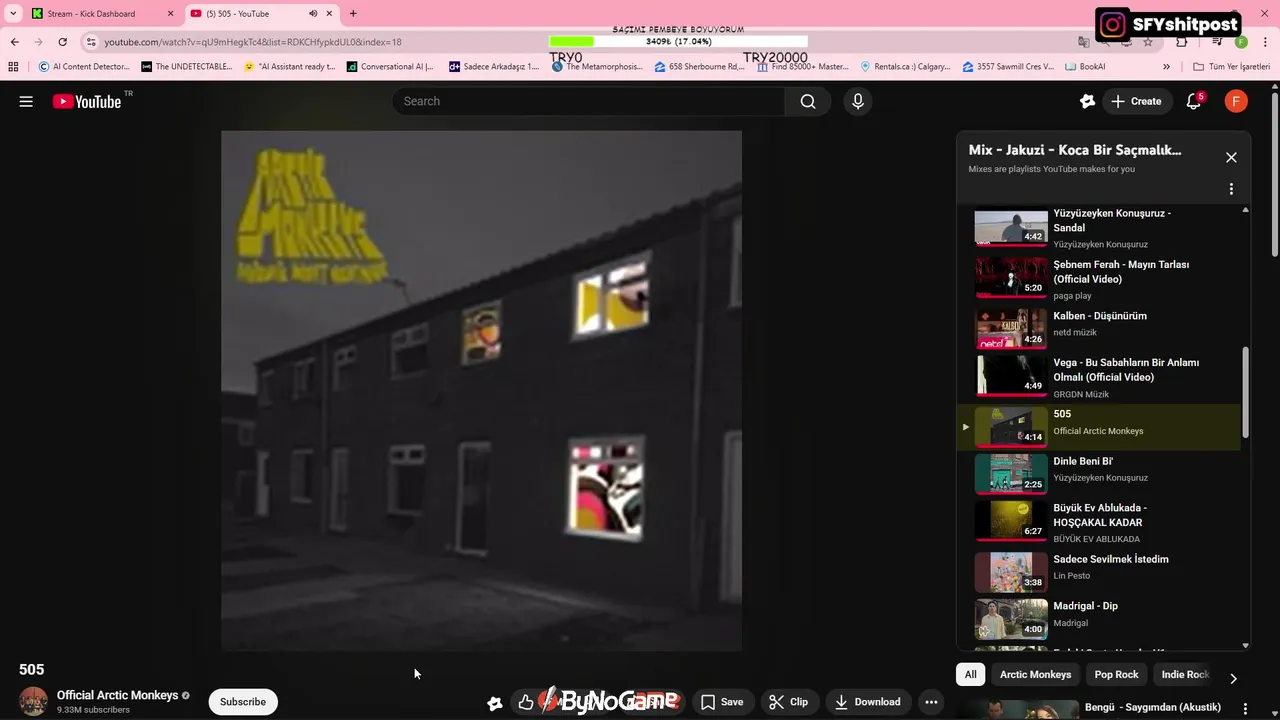Select the Indie Rock filter chip

coord(1185,674)
